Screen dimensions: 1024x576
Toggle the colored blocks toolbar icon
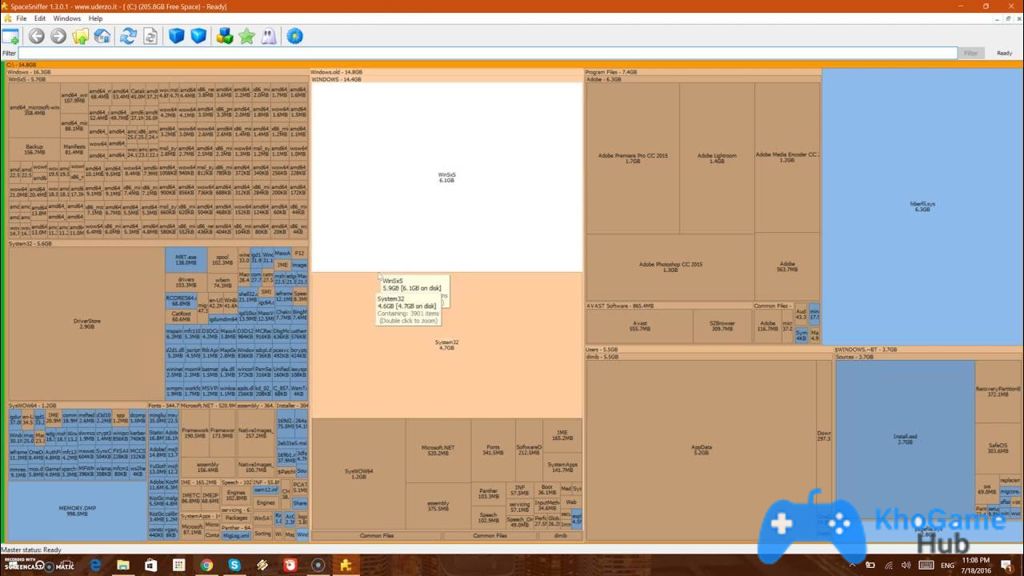[x=224, y=37]
